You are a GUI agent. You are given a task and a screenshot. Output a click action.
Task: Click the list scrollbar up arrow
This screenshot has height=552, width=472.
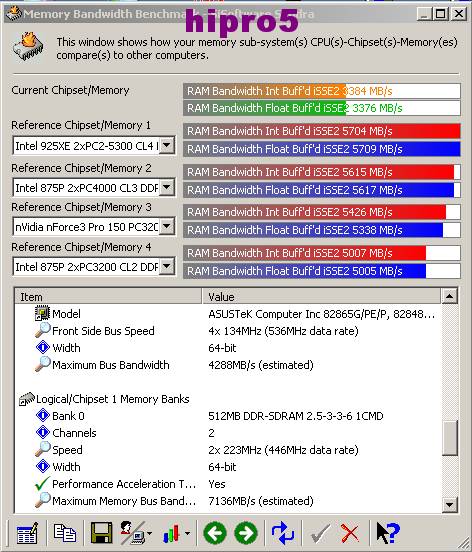coord(449,296)
